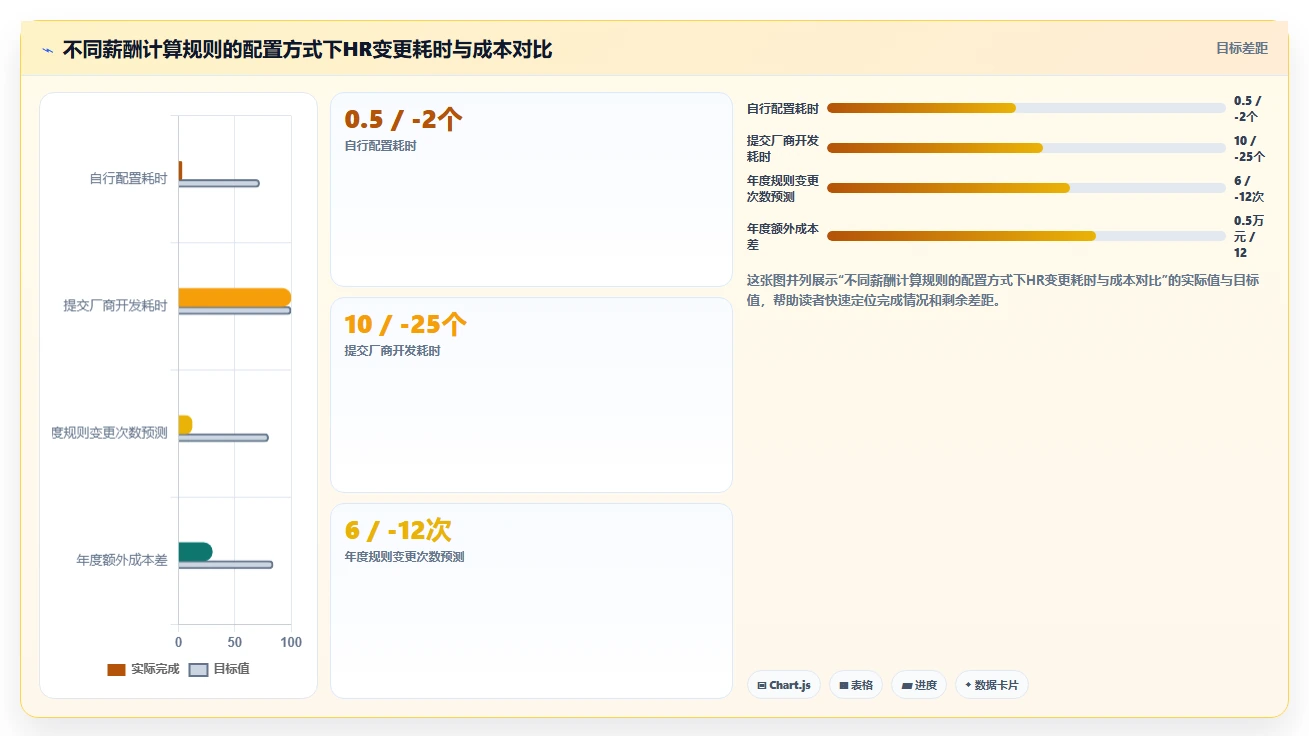Click the chart y-axis label 提交厂商开发耗时
Image resolution: width=1309 pixels, height=736 pixels.
[x=115, y=306]
